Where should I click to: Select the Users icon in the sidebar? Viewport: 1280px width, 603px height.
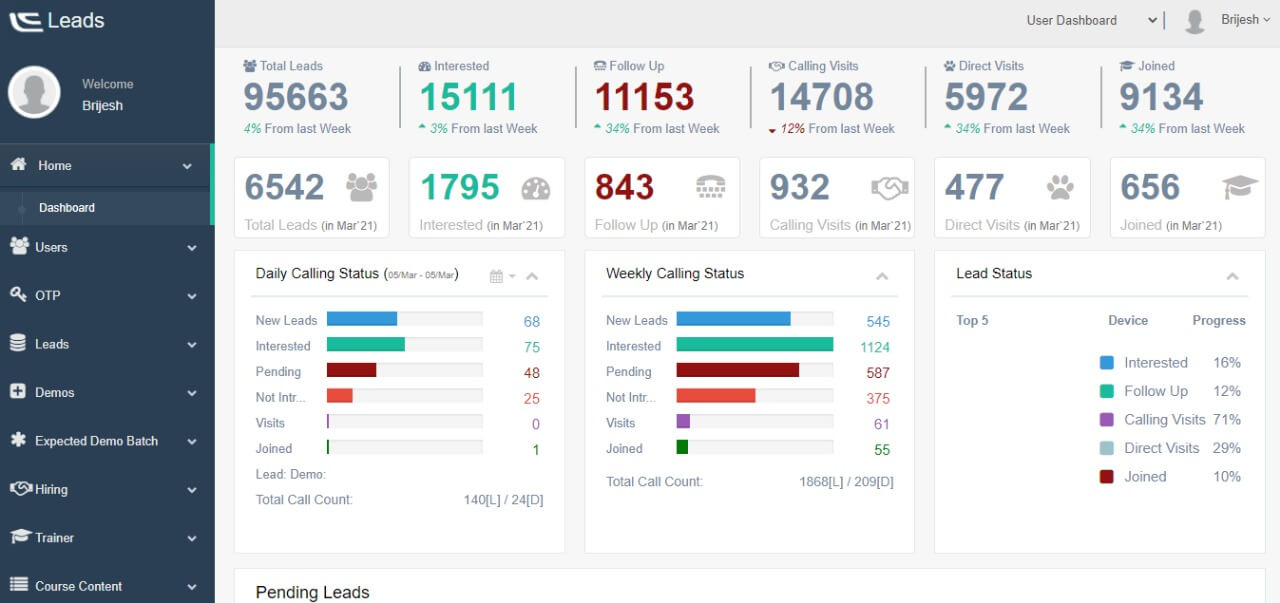tap(20, 247)
